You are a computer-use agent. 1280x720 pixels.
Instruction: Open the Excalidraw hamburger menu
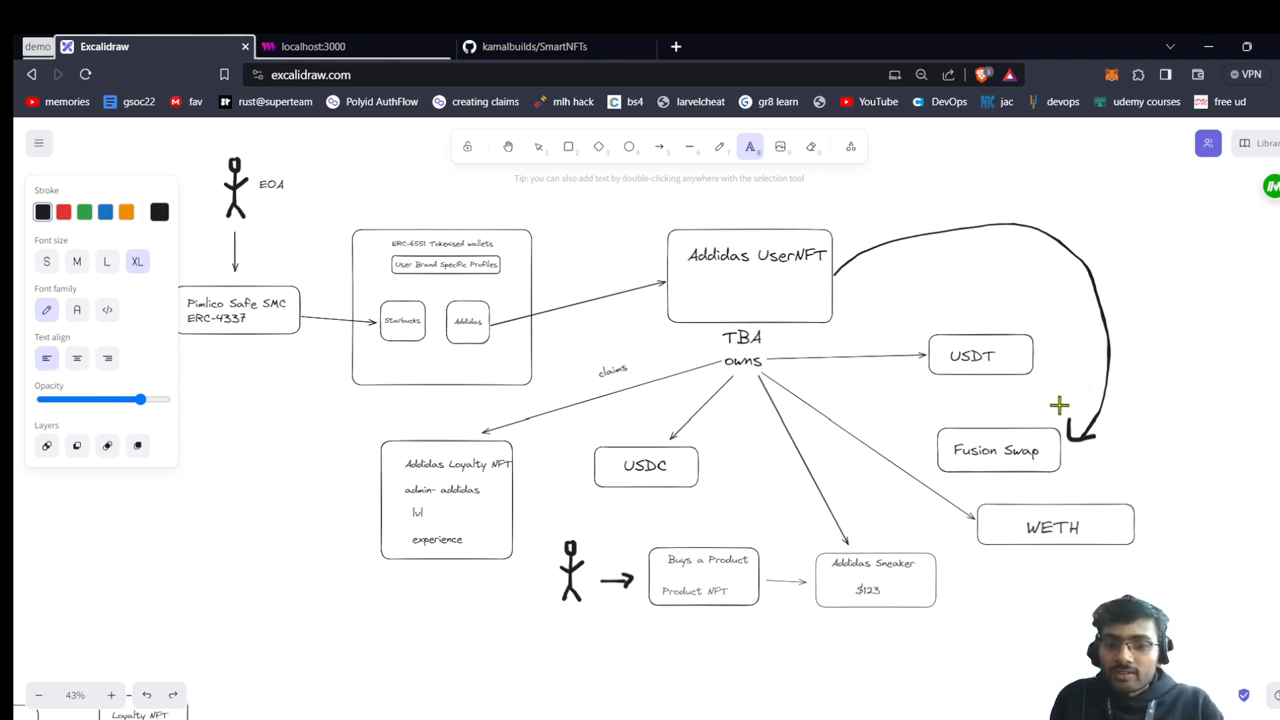coord(39,143)
